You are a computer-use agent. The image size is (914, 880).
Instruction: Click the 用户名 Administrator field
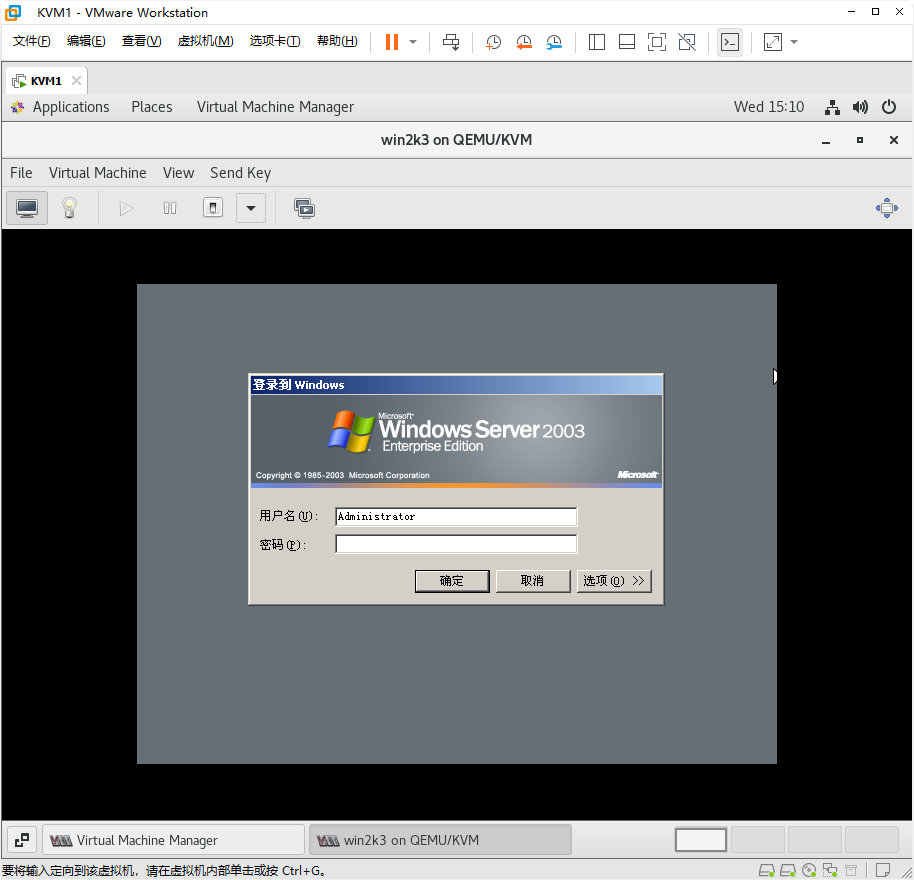click(456, 517)
